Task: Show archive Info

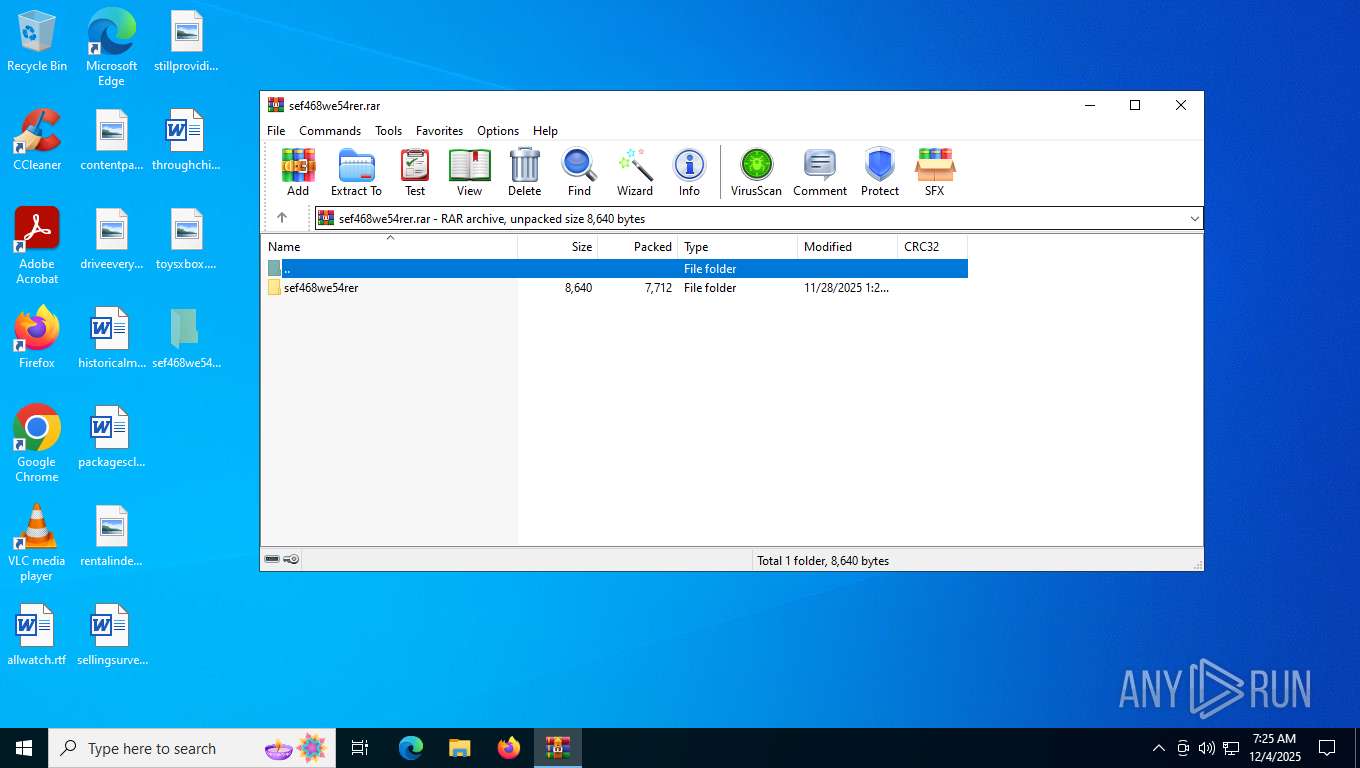Action: pyautogui.click(x=689, y=172)
